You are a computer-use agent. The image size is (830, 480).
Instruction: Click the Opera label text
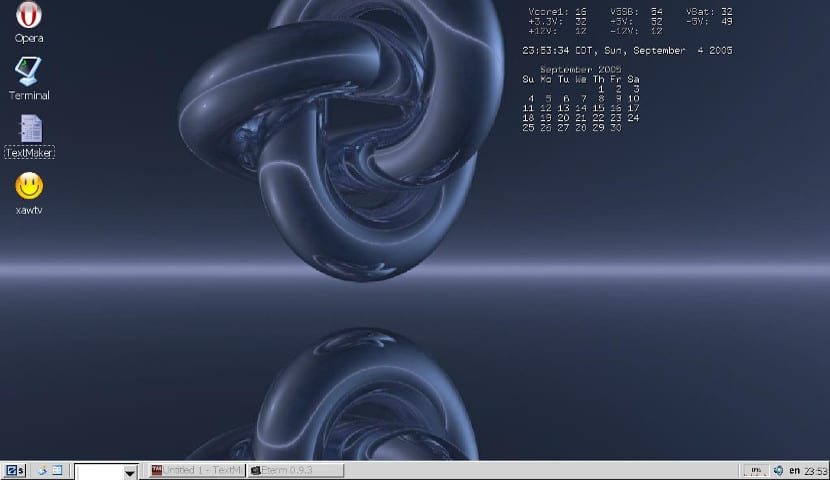point(29,38)
